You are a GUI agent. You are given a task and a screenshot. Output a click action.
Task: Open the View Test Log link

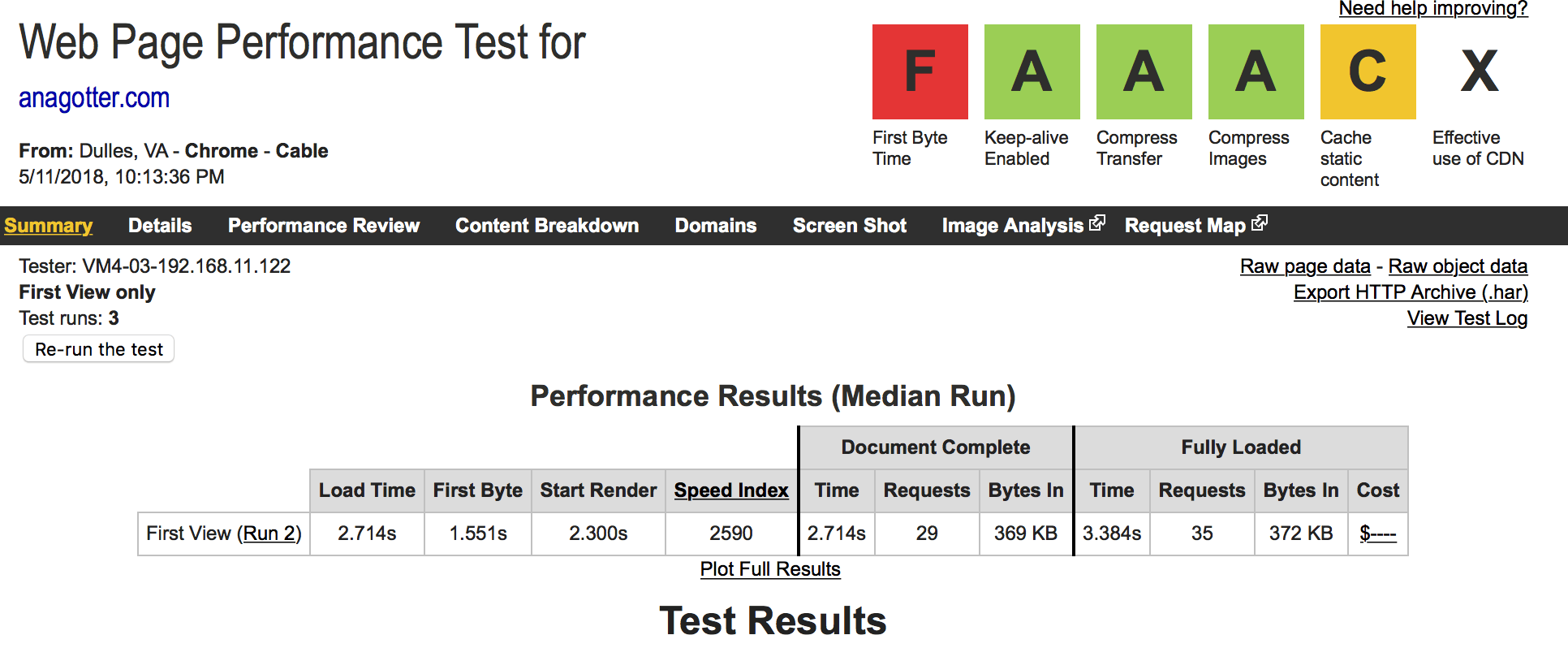coord(1467,318)
